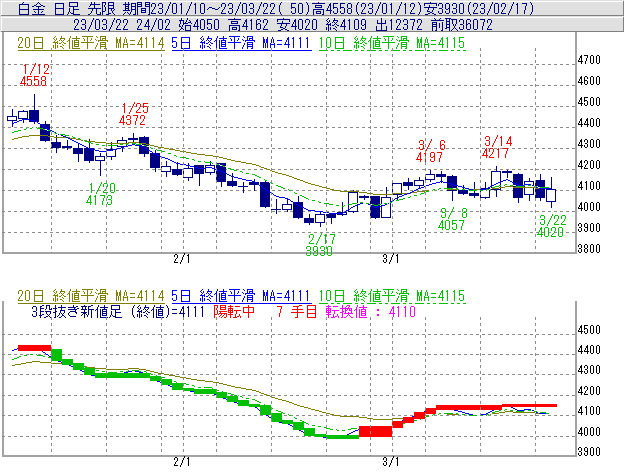Click the "3/22 4020" low label
Viewport: 624px width, 475px height.
point(551,226)
